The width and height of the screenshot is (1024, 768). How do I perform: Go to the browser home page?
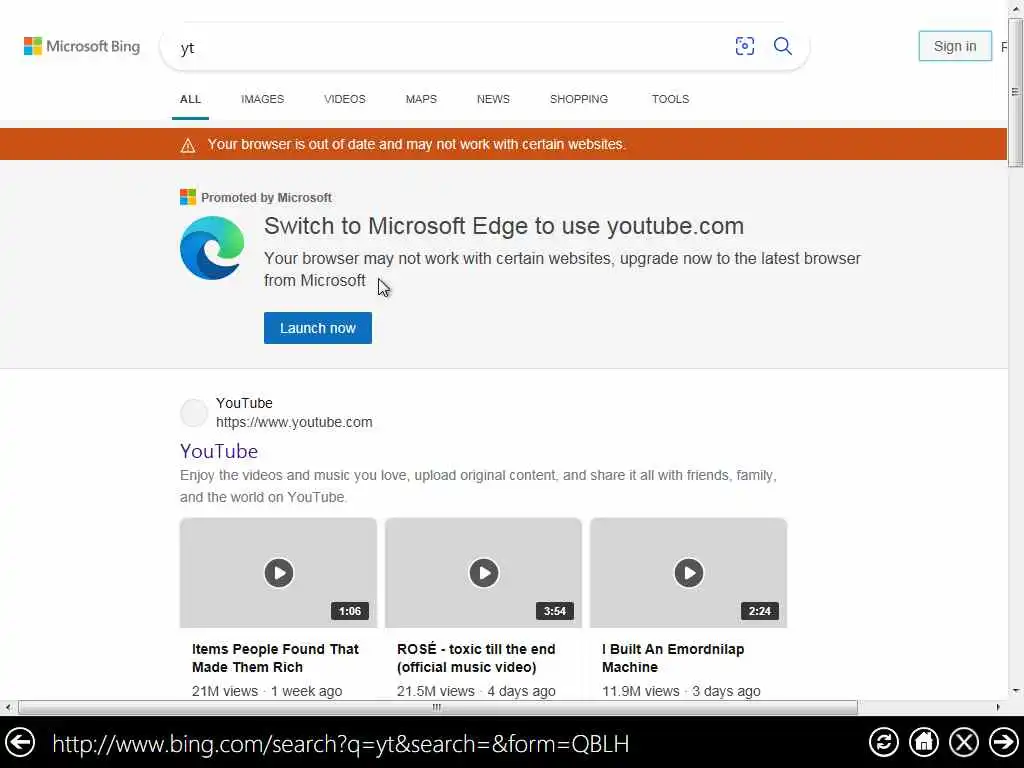(x=924, y=743)
